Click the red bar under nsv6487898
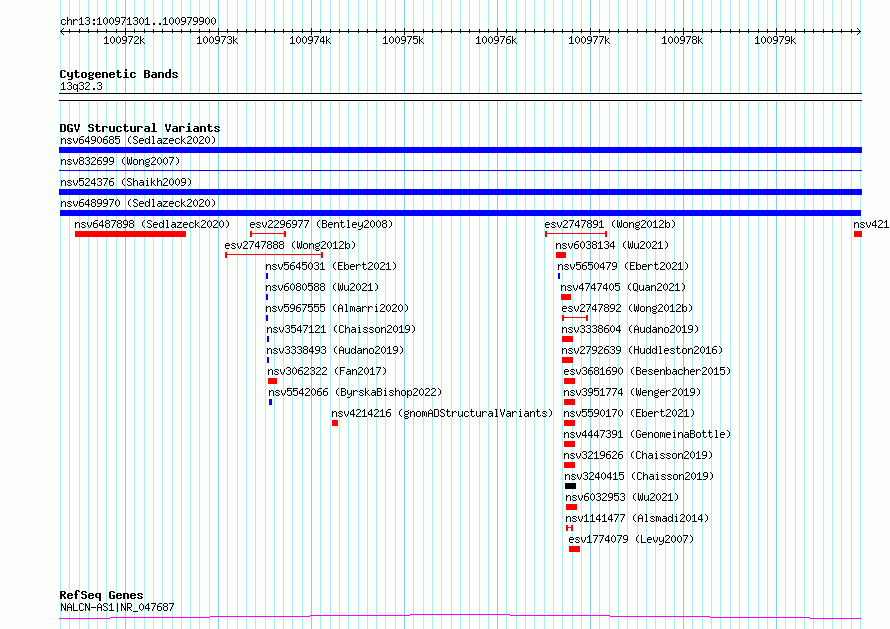The height and width of the screenshot is (629, 890). pyautogui.click(x=130, y=234)
